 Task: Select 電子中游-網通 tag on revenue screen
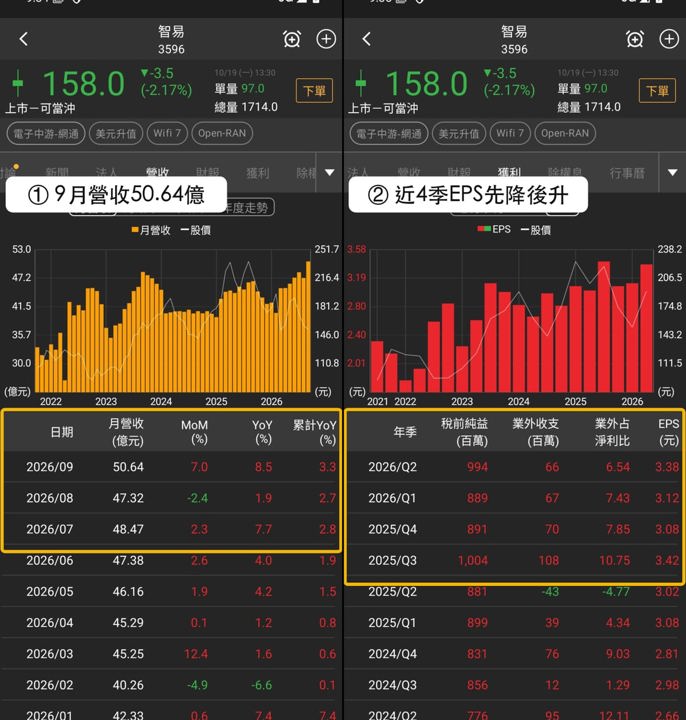click(46, 134)
